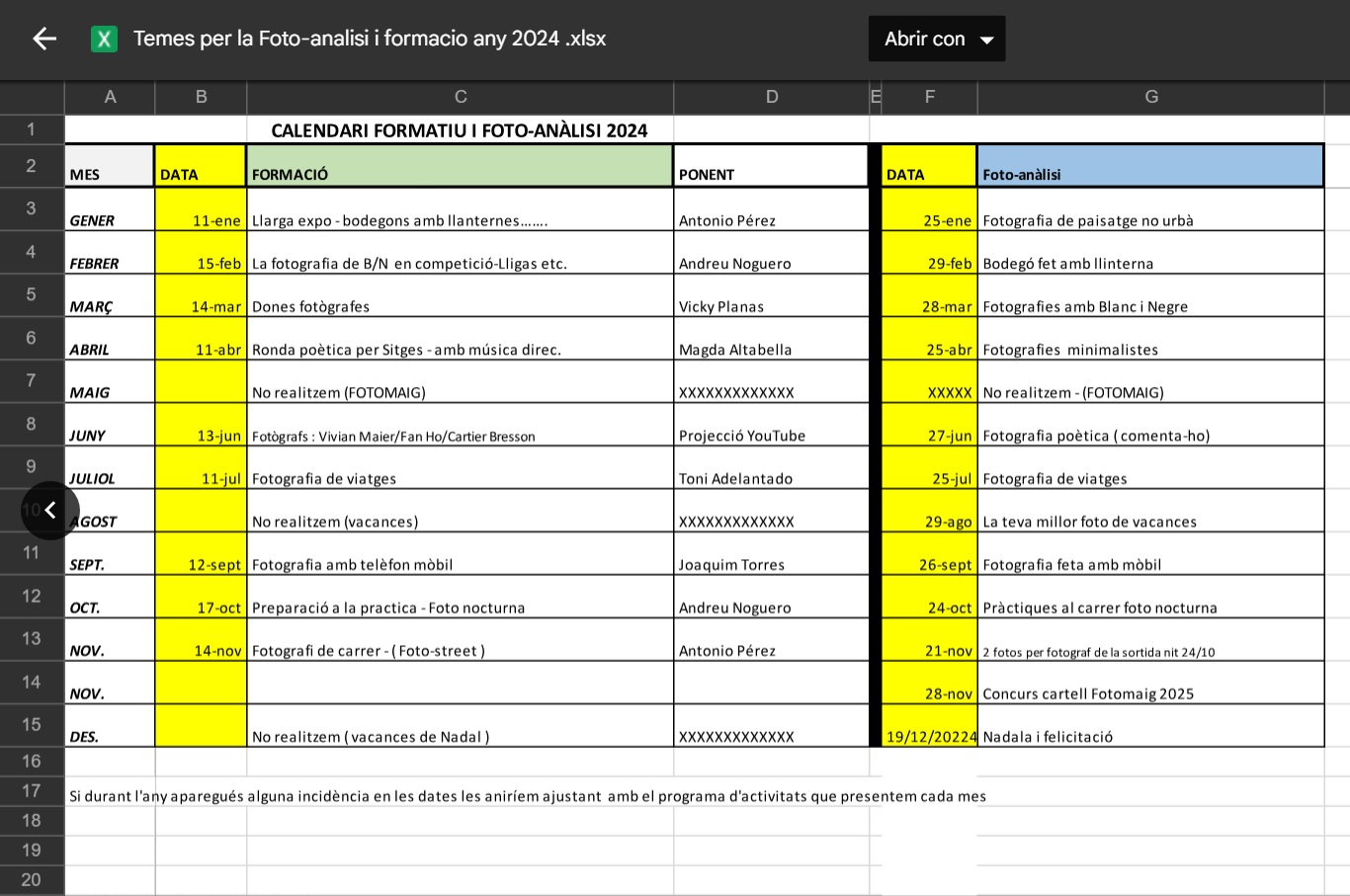Click the 'PONENT' header cell
Screen dimensions: 1350x896
click(x=771, y=166)
